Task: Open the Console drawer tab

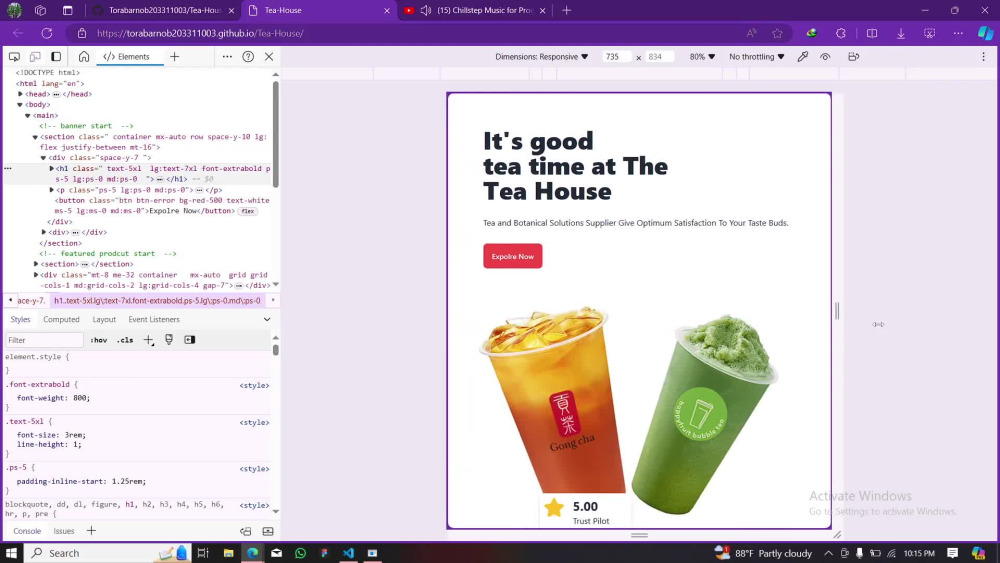Action: point(27,530)
